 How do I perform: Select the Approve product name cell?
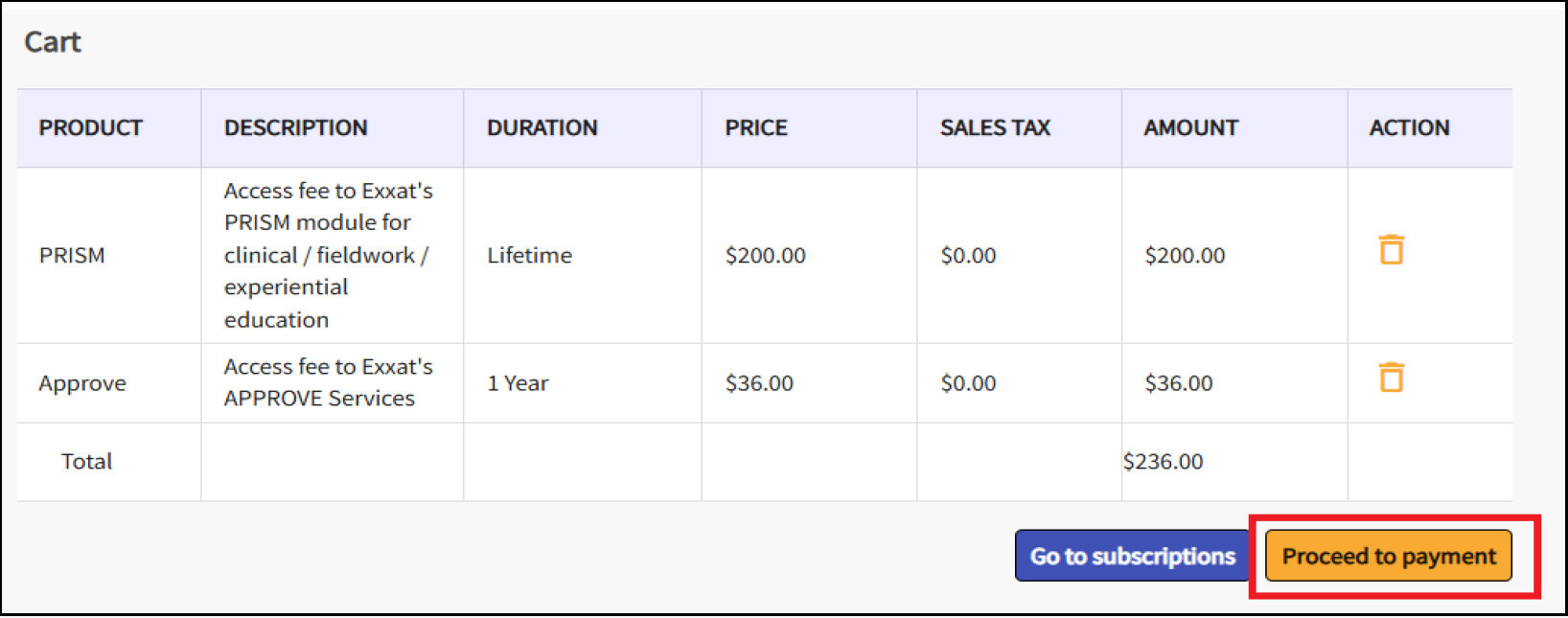pos(82,383)
